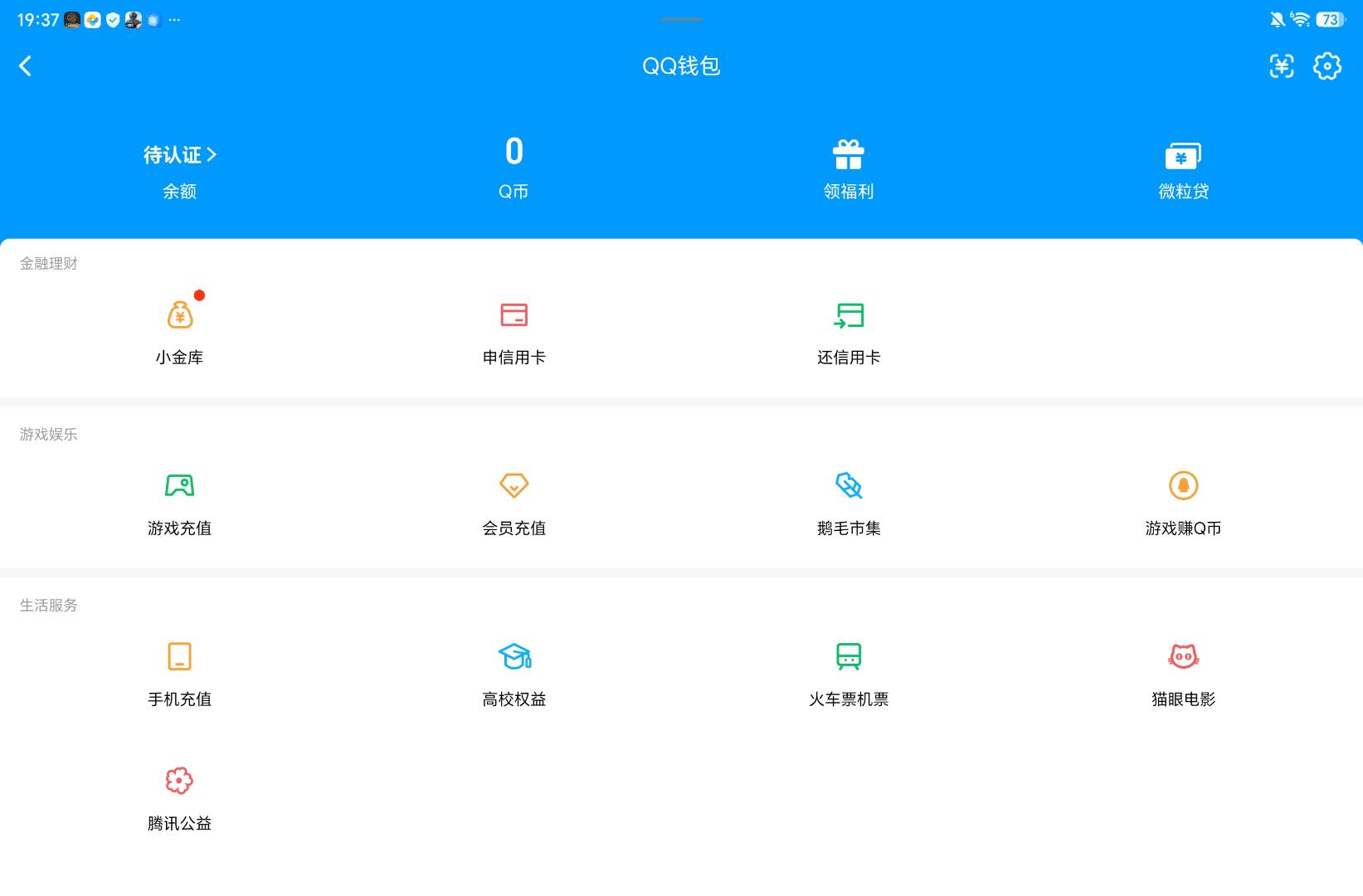Open the 高校权益 graduation cap icon

click(x=514, y=656)
